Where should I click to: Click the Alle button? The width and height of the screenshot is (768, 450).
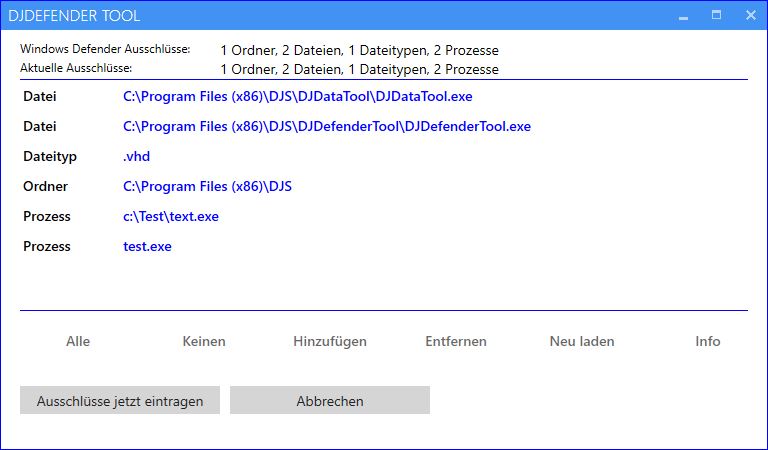pyautogui.click(x=78, y=341)
